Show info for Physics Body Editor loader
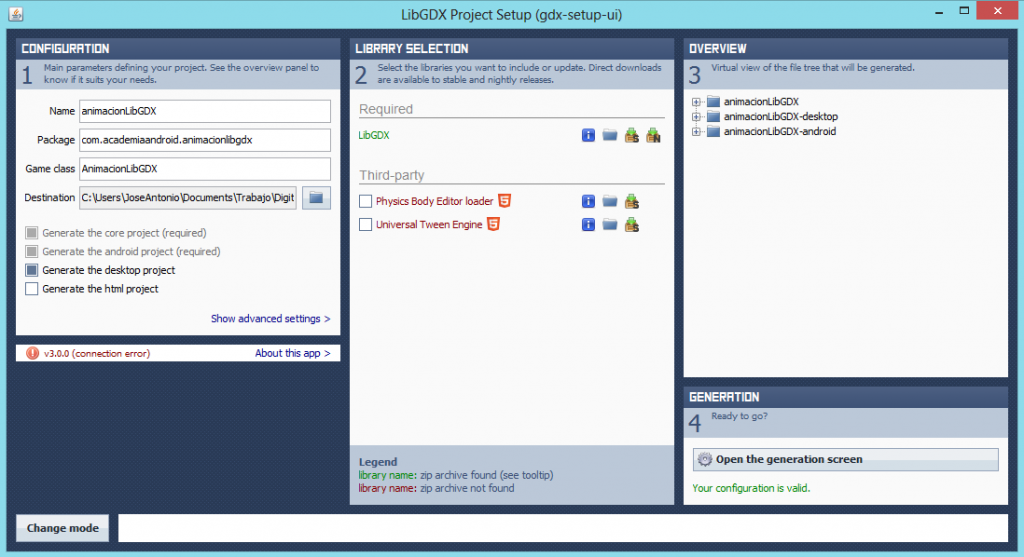The image size is (1024, 557). tap(588, 201)
